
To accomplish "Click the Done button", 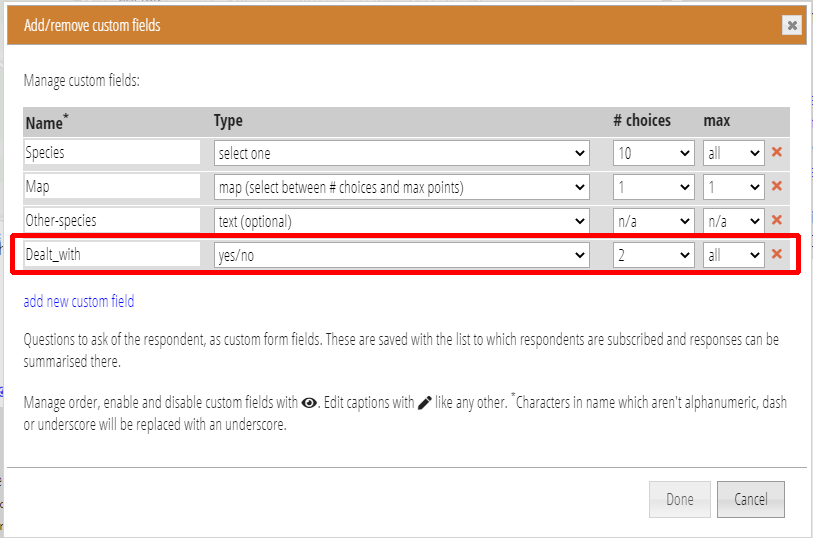I will [680, 499].
